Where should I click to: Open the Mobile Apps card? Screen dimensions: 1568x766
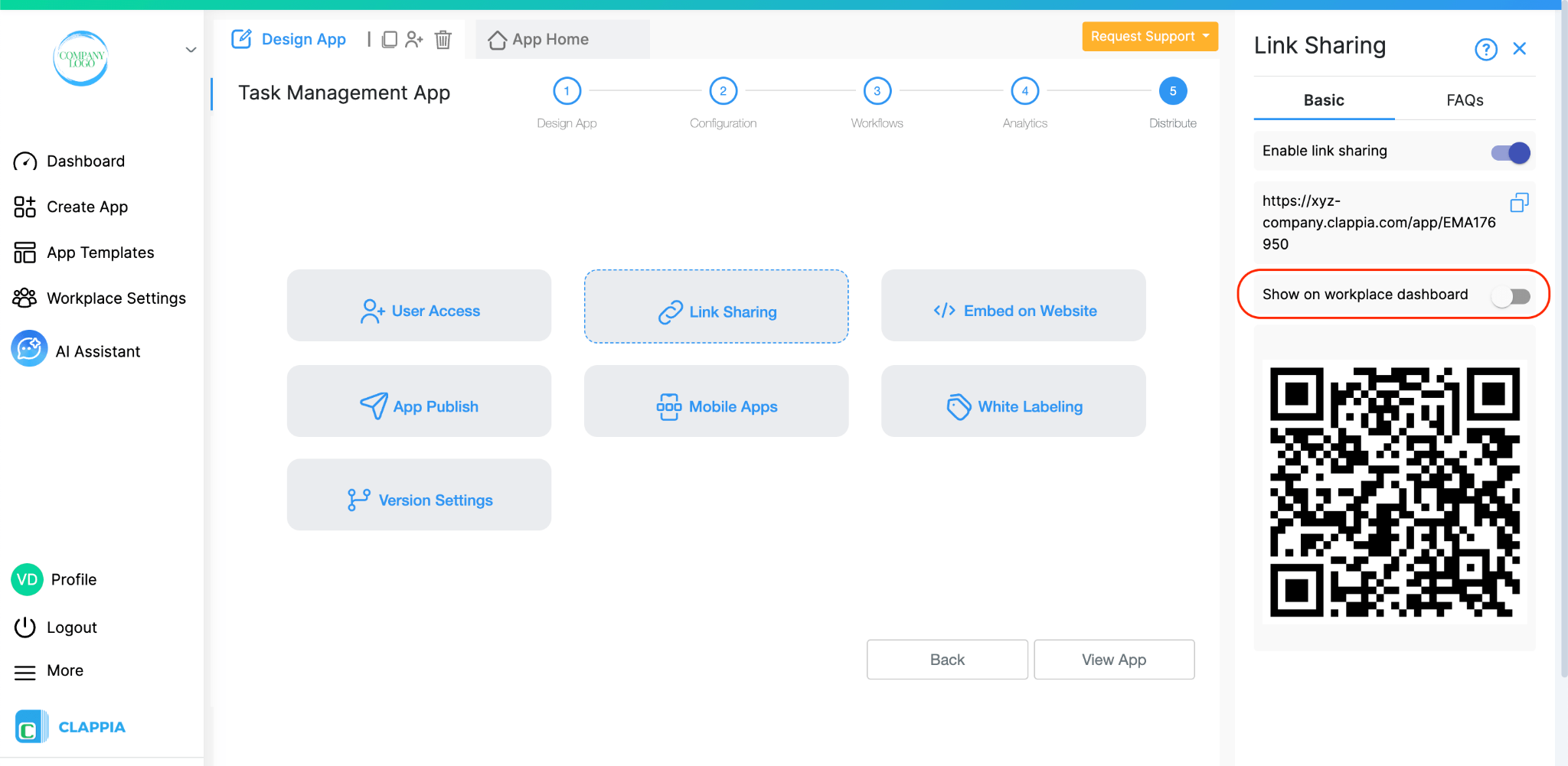click(x=716, y=401)
